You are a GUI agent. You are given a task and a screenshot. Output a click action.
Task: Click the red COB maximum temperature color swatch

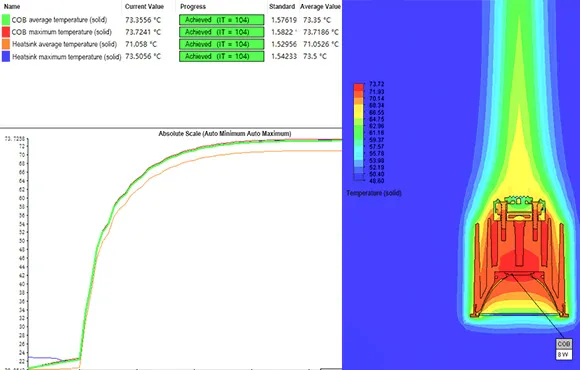tap(6, 32)
